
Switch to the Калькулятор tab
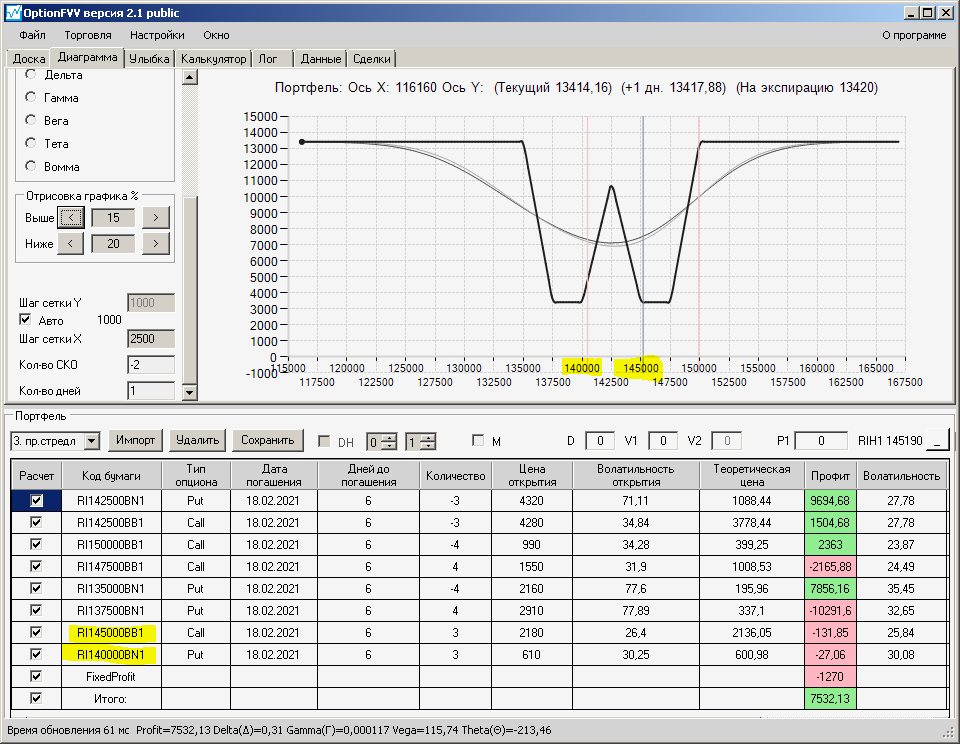pos(213,59)
